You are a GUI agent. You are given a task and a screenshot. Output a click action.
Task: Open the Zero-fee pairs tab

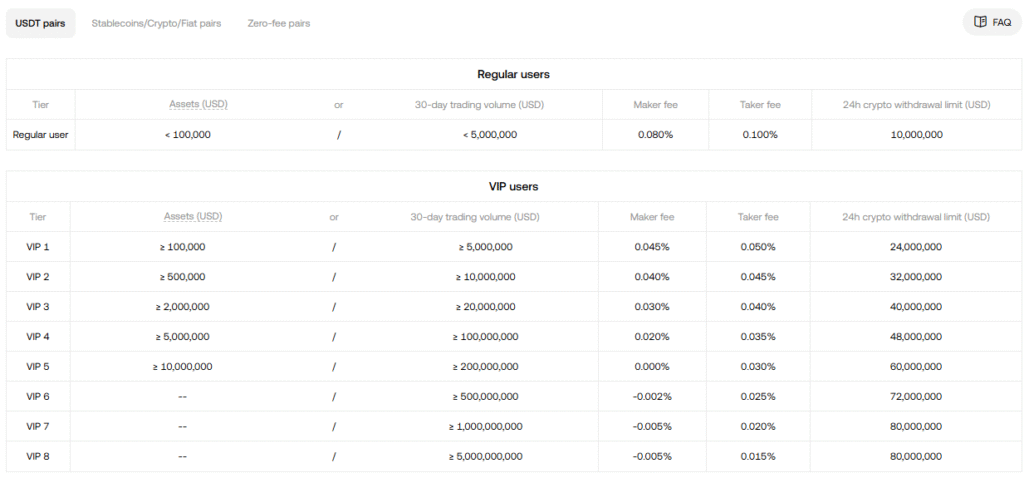[x=279, y=23]
